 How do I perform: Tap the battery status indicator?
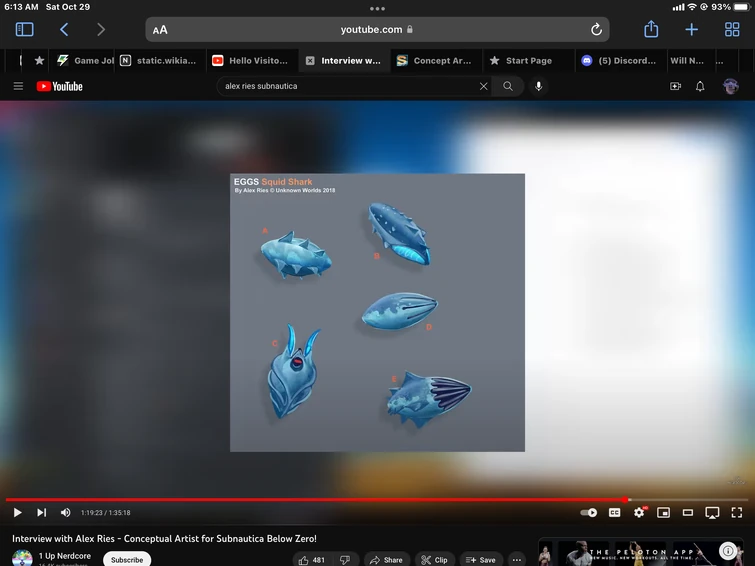tap(742, 7)
